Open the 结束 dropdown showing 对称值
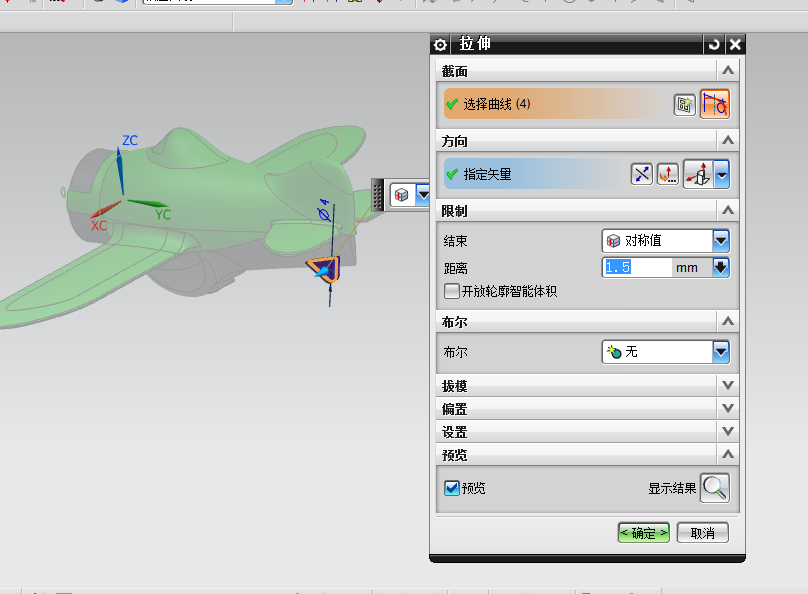808x594 pixels. [x=722, y=240]
